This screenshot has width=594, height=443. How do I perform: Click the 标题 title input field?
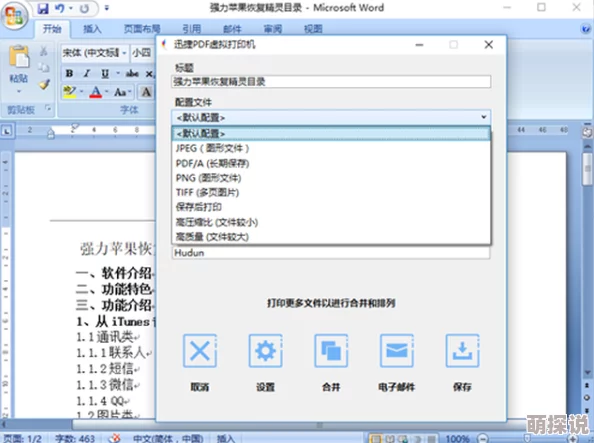(x=331, y=81)
